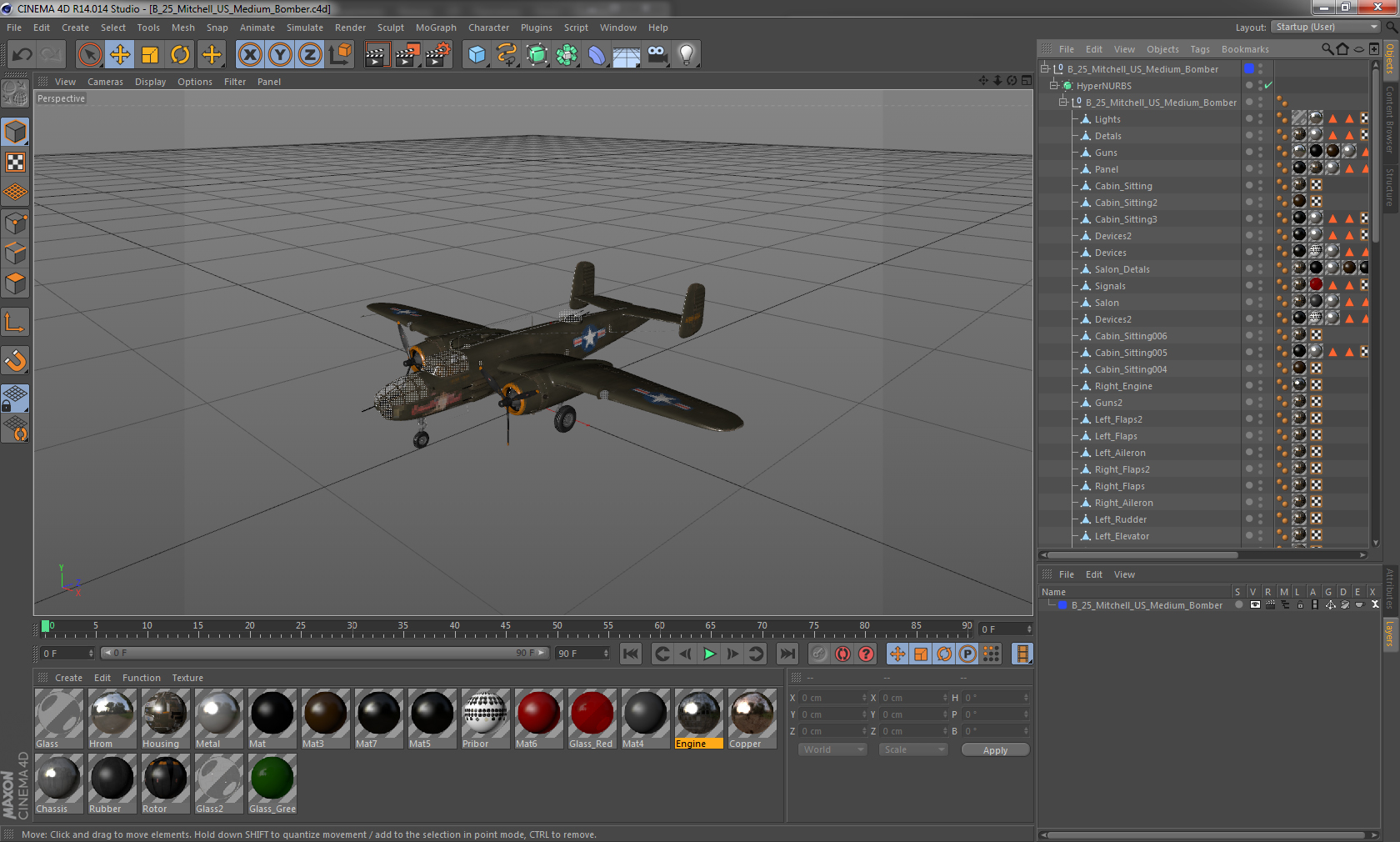
Task: Activate the Rotate tool
Action: coord(180,55)
